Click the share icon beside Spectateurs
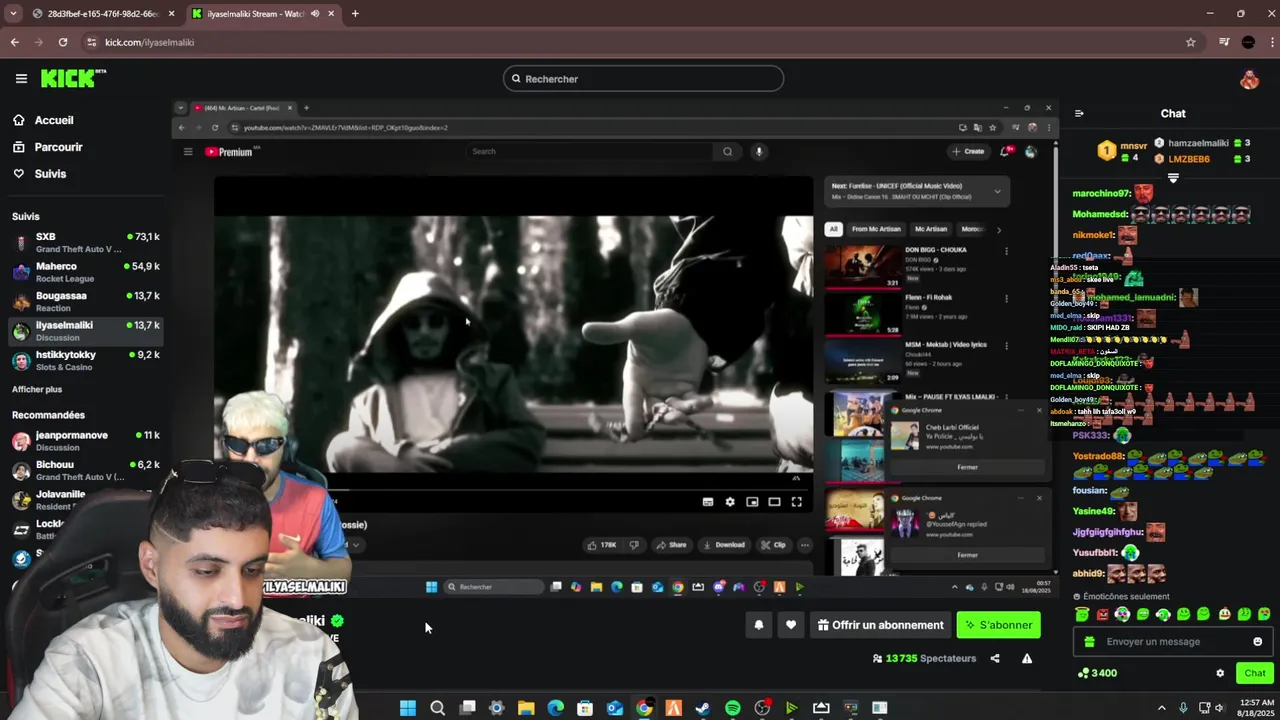Screen dimensions: 1280x720 click(x=995, y=658)
